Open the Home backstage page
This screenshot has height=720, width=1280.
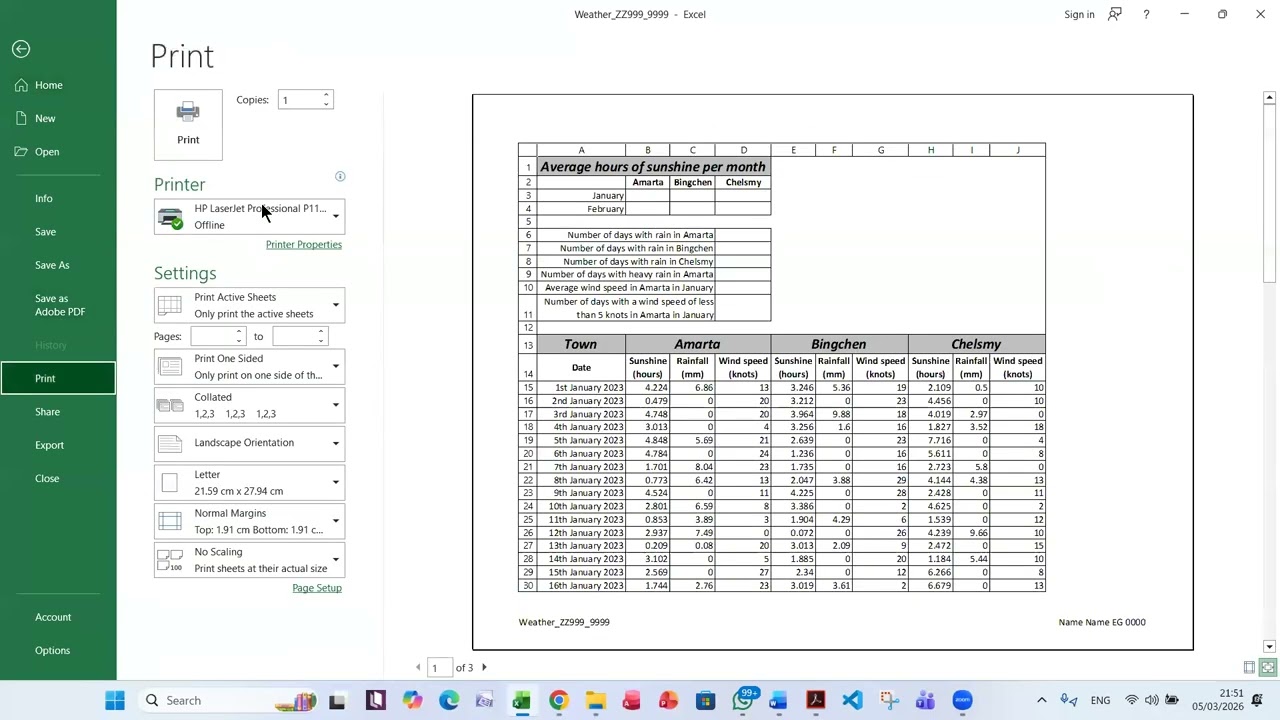click(x=58, y=85)
